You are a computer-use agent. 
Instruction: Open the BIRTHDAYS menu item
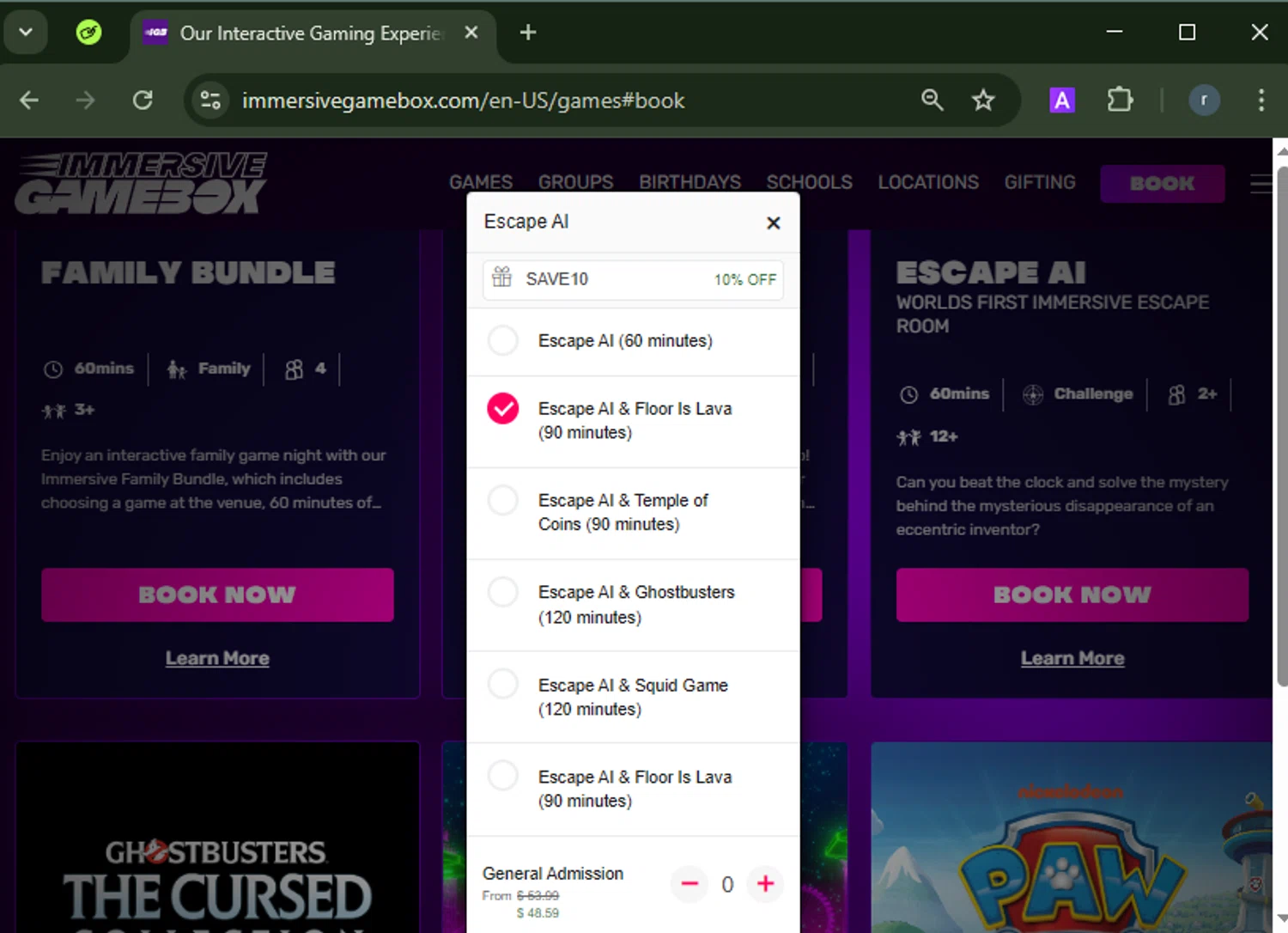click(690, 182)
